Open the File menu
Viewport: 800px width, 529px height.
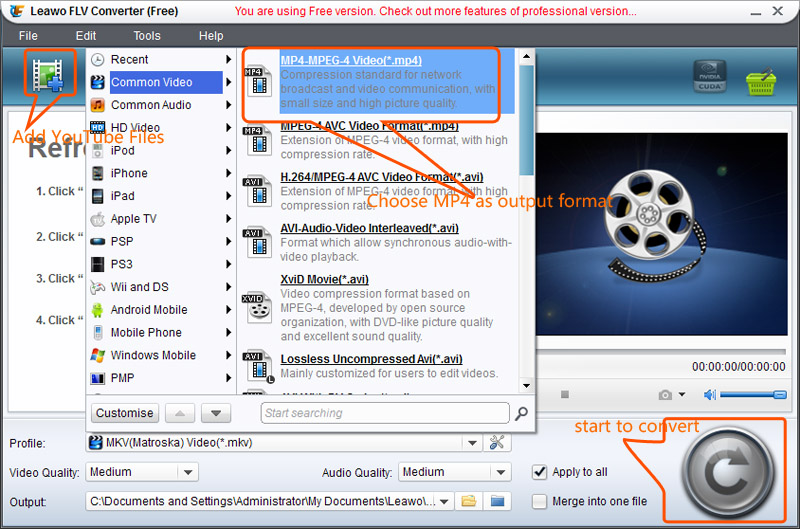[x=28, y=36]
